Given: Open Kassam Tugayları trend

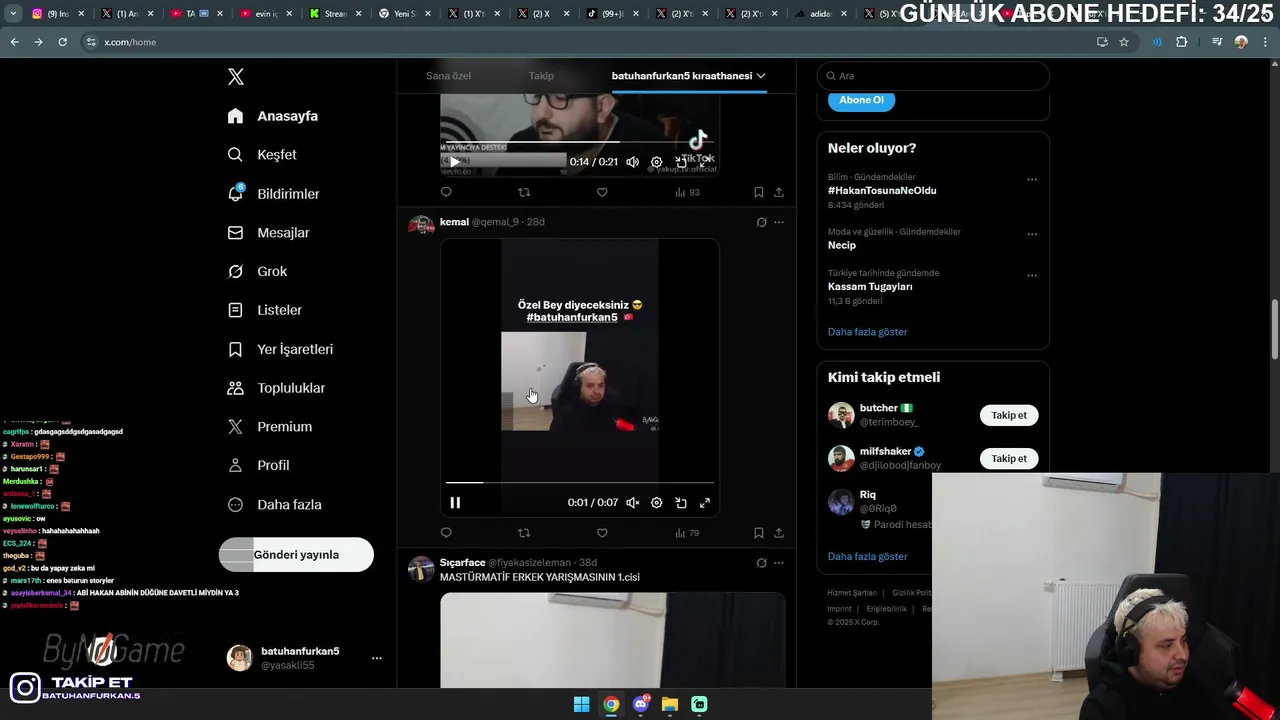Looking at the screenshot, I should pos(870,287).
